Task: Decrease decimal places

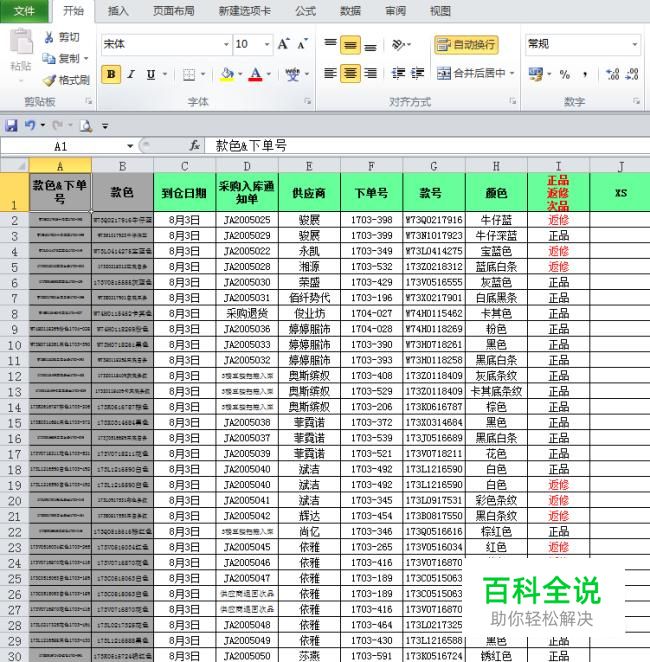Action: [632, 74]
